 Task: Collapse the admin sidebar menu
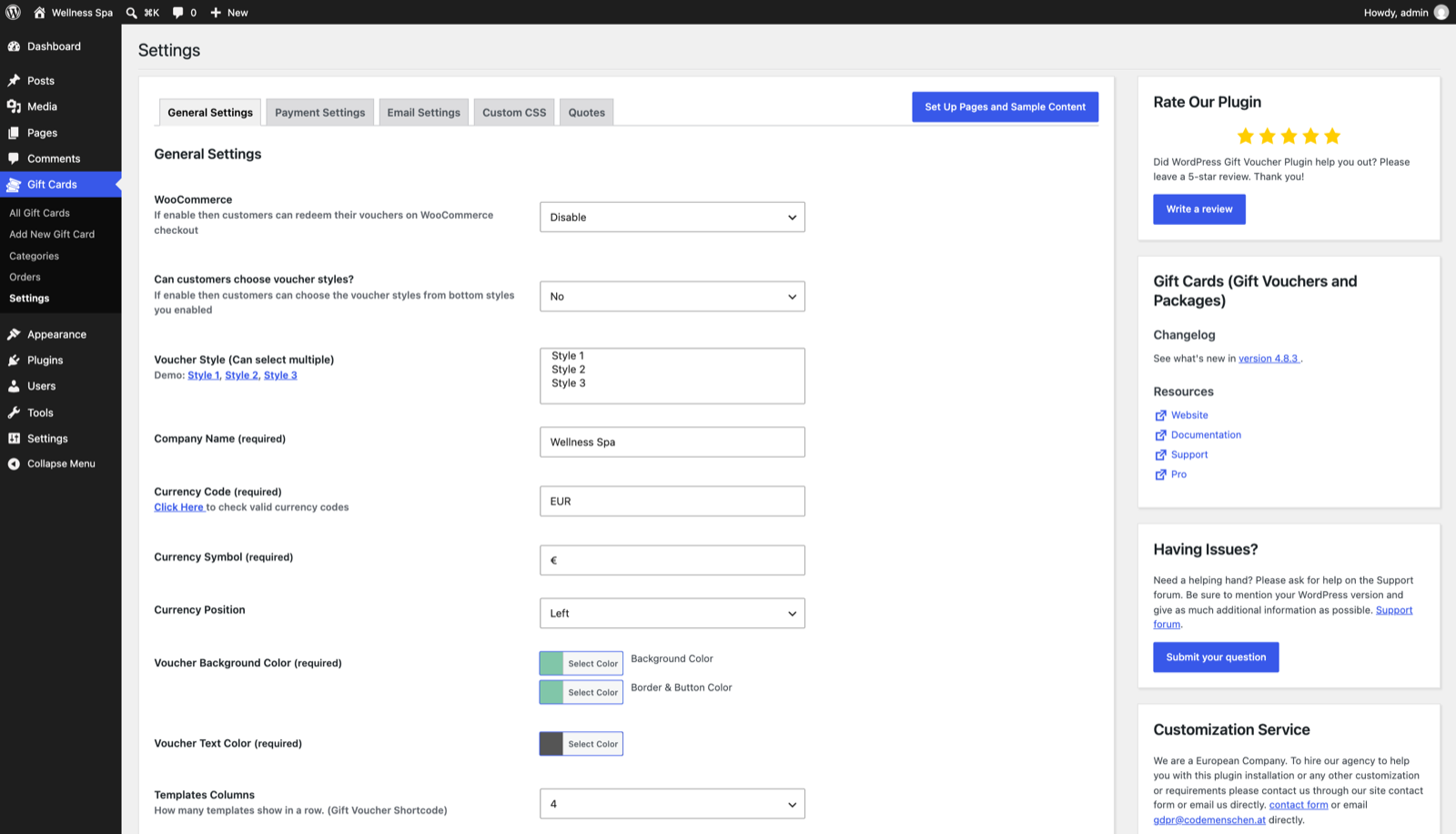click(x=60, y=463)
